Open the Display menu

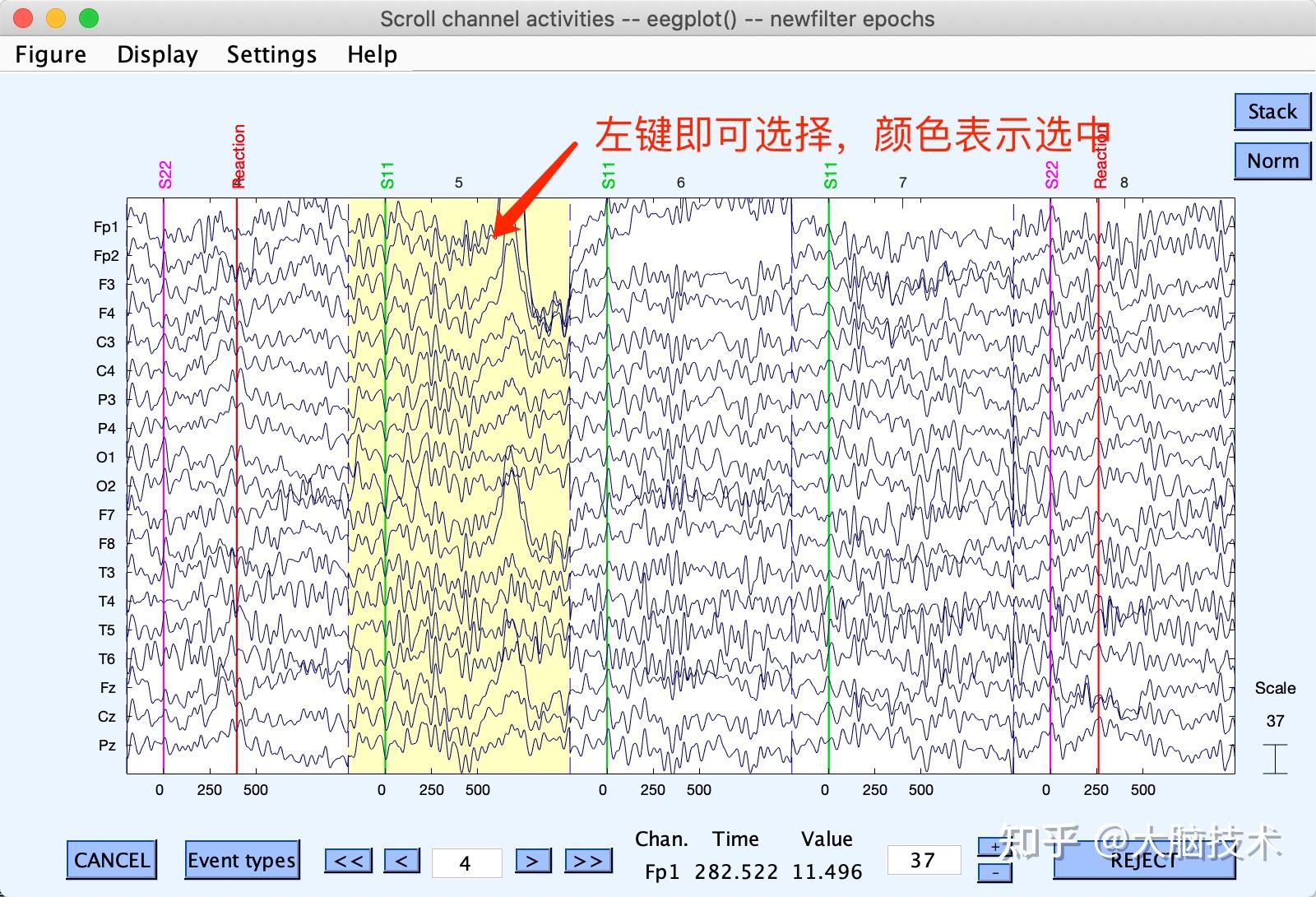[157, 54]
